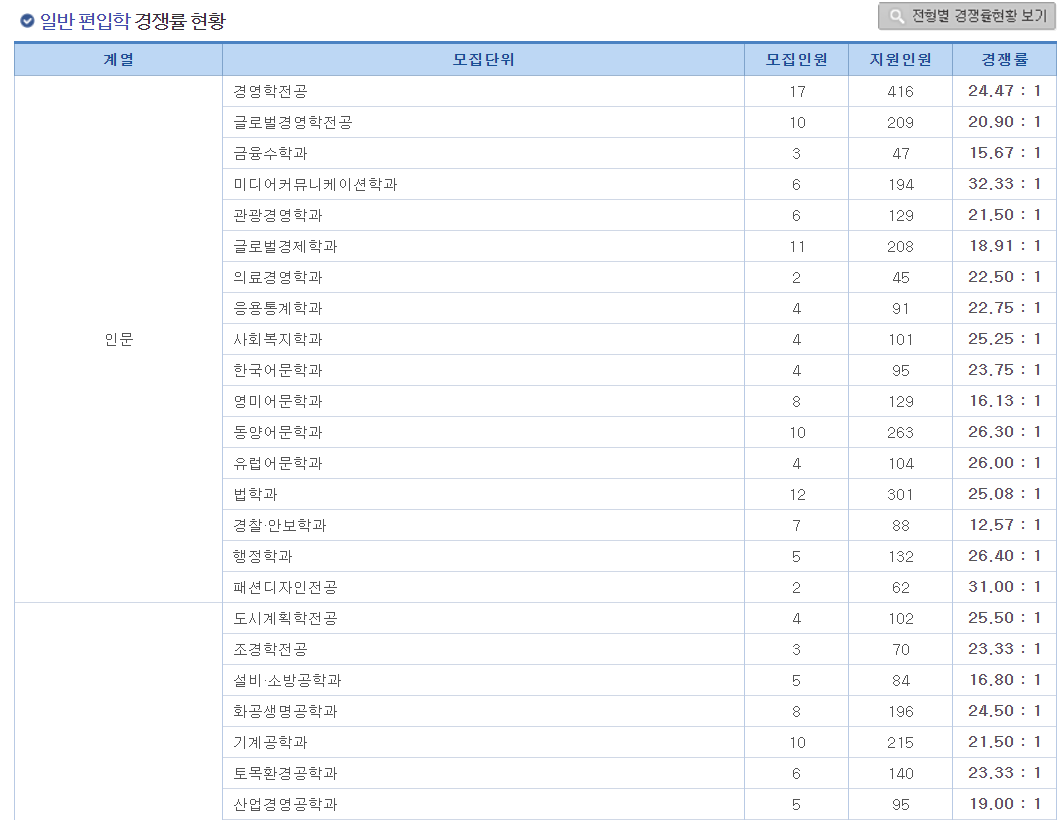This screenshot has height=820, width=1060.
Task: Click the 토목환경공학과 row name
Action: (285, 774)
